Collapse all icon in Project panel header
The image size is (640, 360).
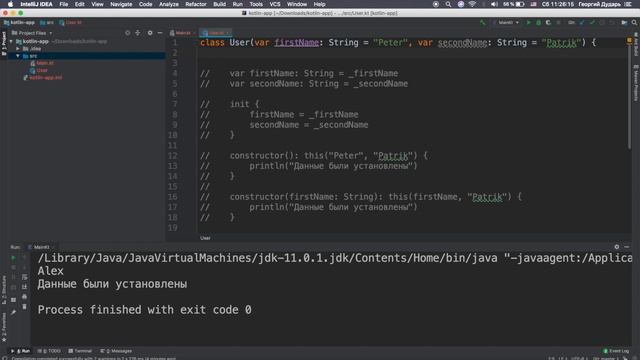(x=138, y=33)
